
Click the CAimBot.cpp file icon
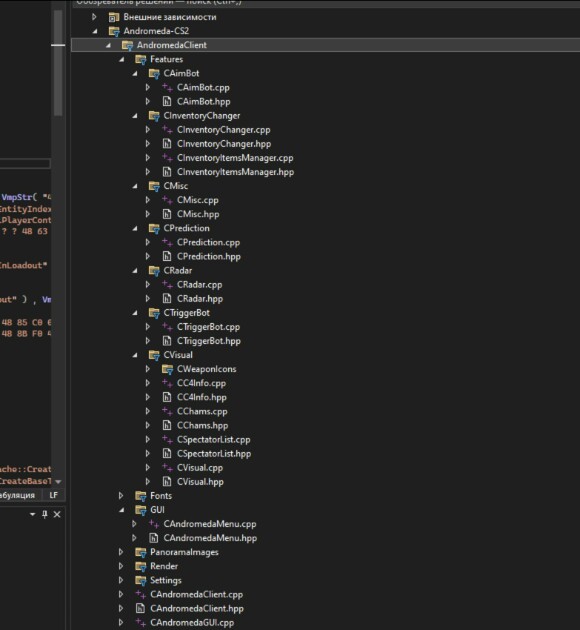point(167,88)
